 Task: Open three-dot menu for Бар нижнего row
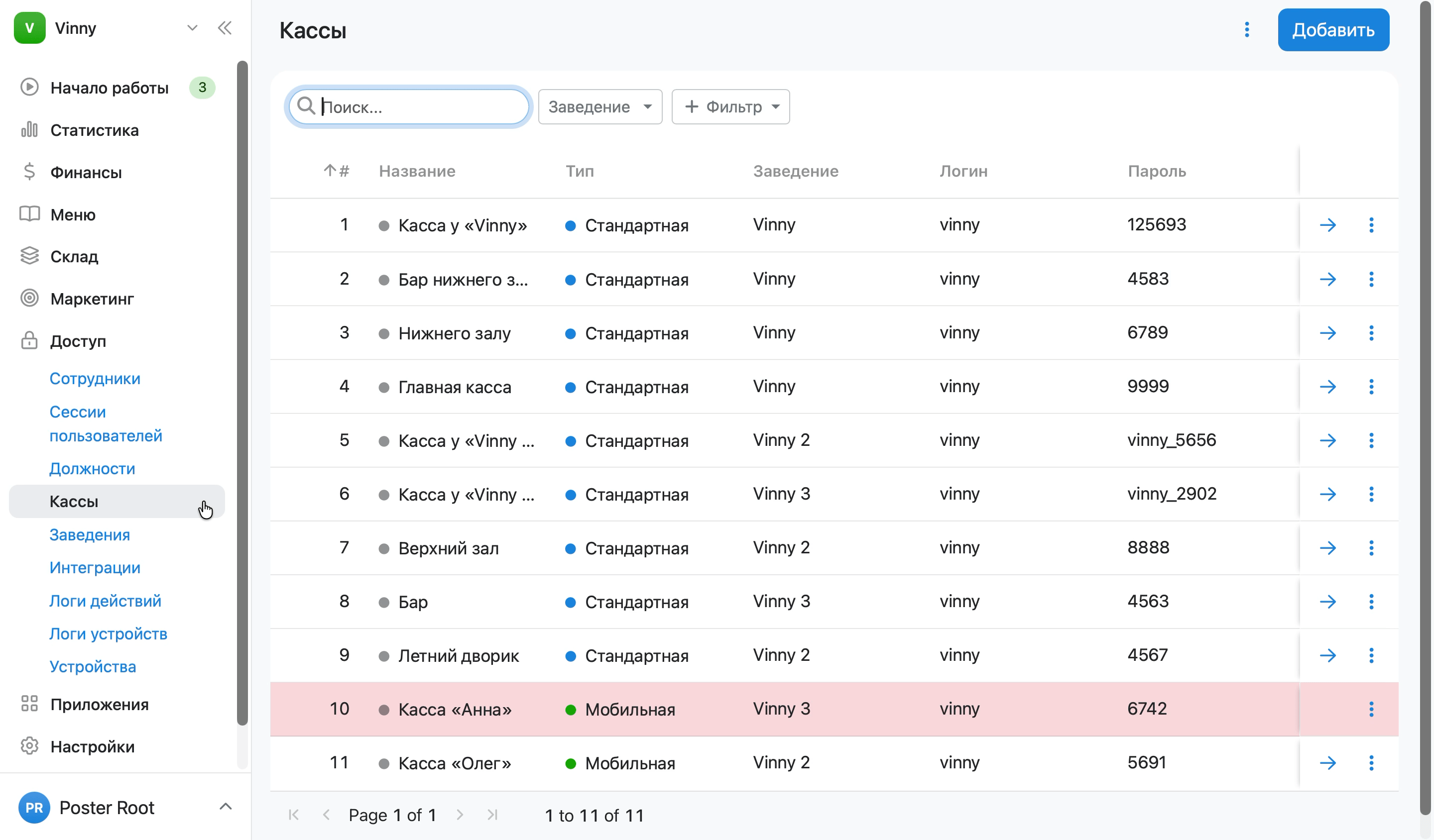pyautogui.click(x=1371, y=279)
